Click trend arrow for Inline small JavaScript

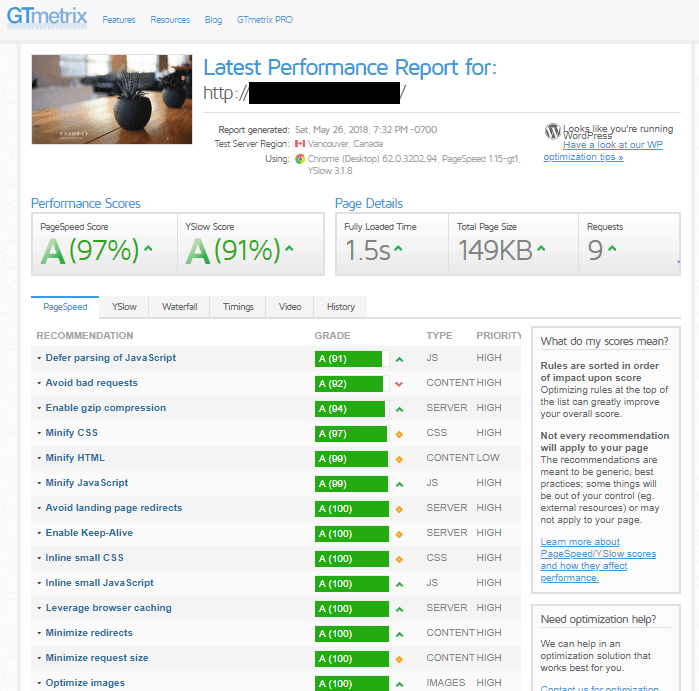point(399,584)
